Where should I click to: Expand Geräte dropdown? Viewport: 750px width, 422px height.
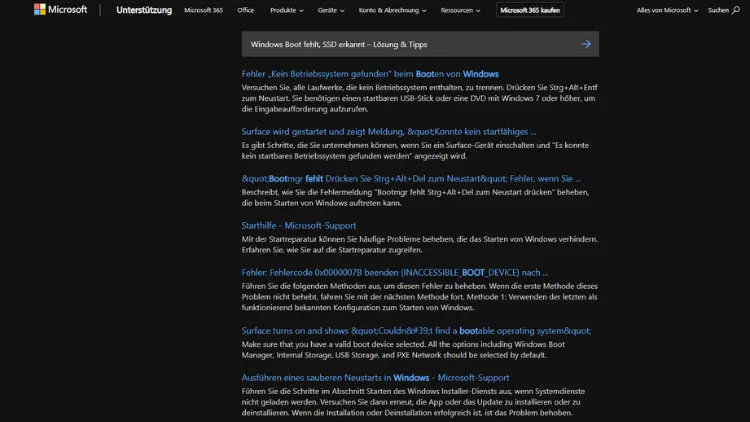pos(331,10)
